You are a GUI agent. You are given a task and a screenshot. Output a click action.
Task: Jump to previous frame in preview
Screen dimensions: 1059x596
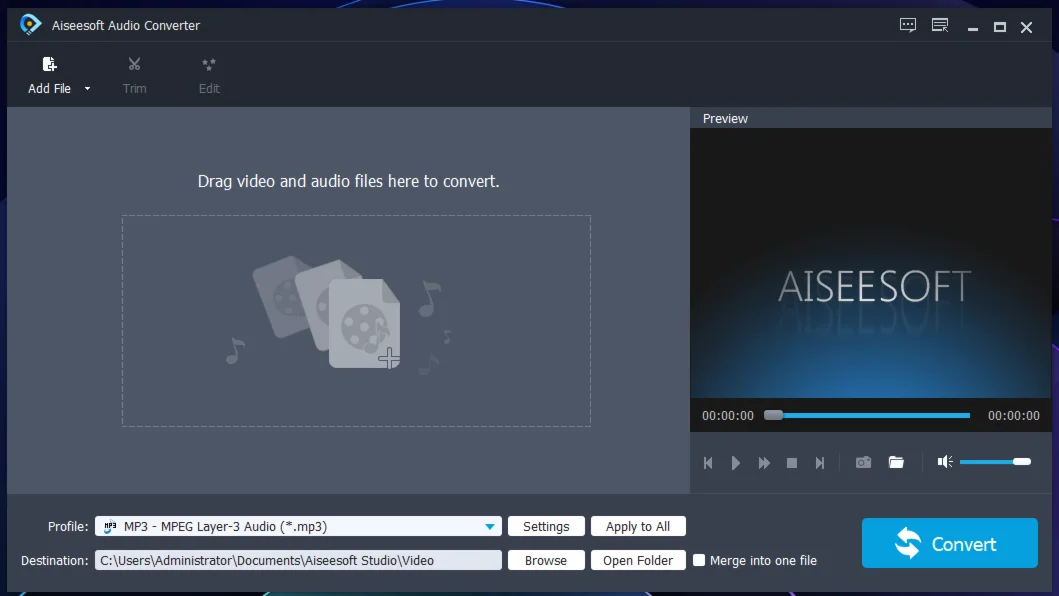pos(708,463)
